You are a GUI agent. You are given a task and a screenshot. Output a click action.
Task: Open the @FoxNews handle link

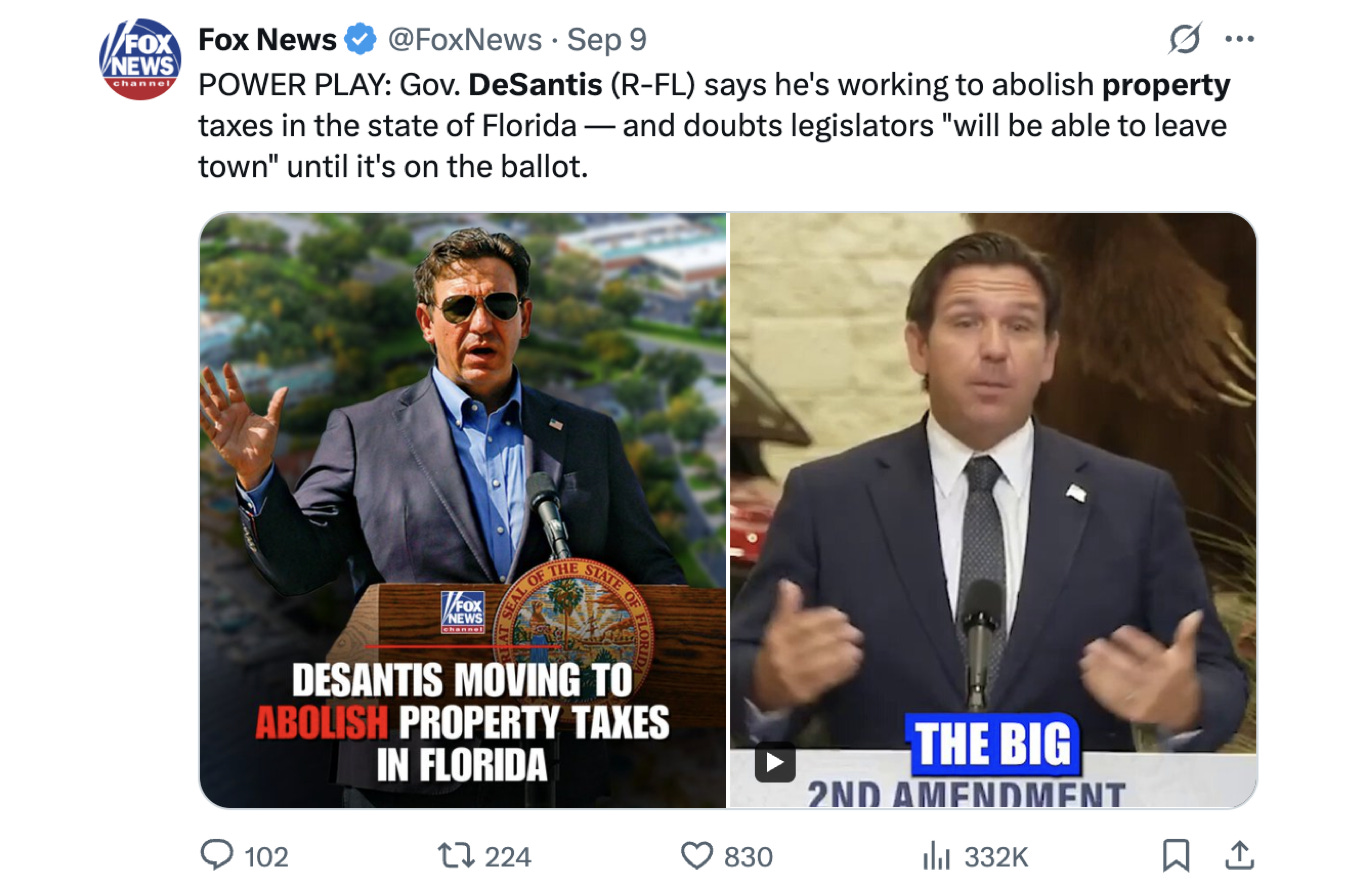click(x=463, y=40)
